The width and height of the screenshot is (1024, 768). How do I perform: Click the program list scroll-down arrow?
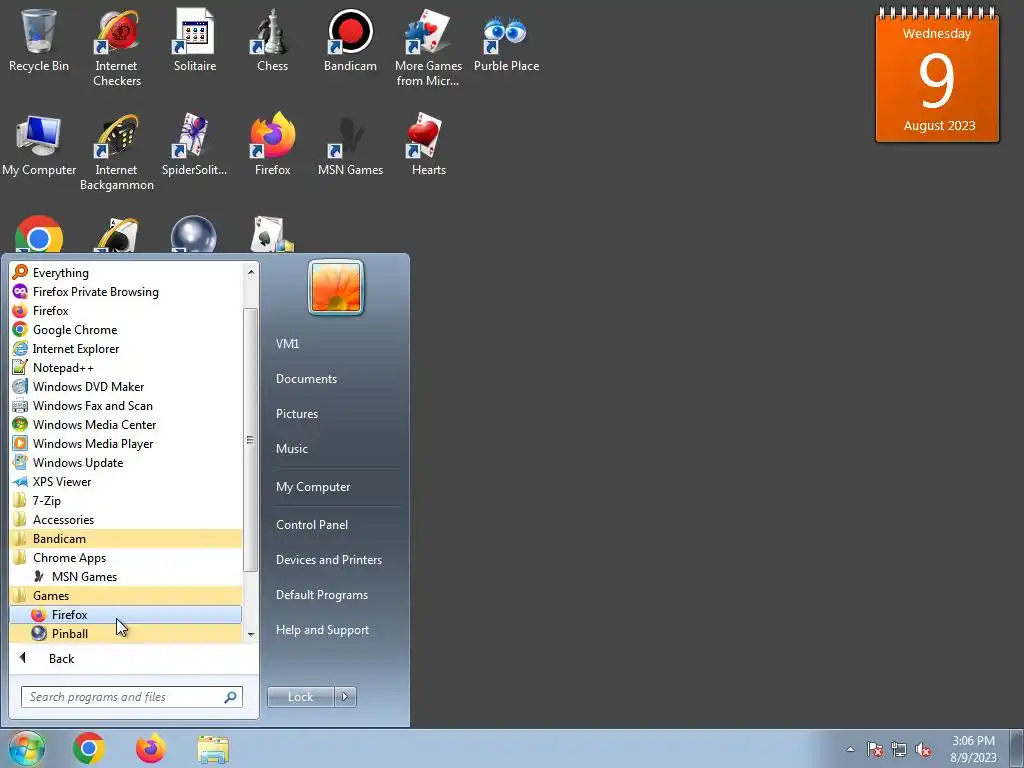(250, 635)
